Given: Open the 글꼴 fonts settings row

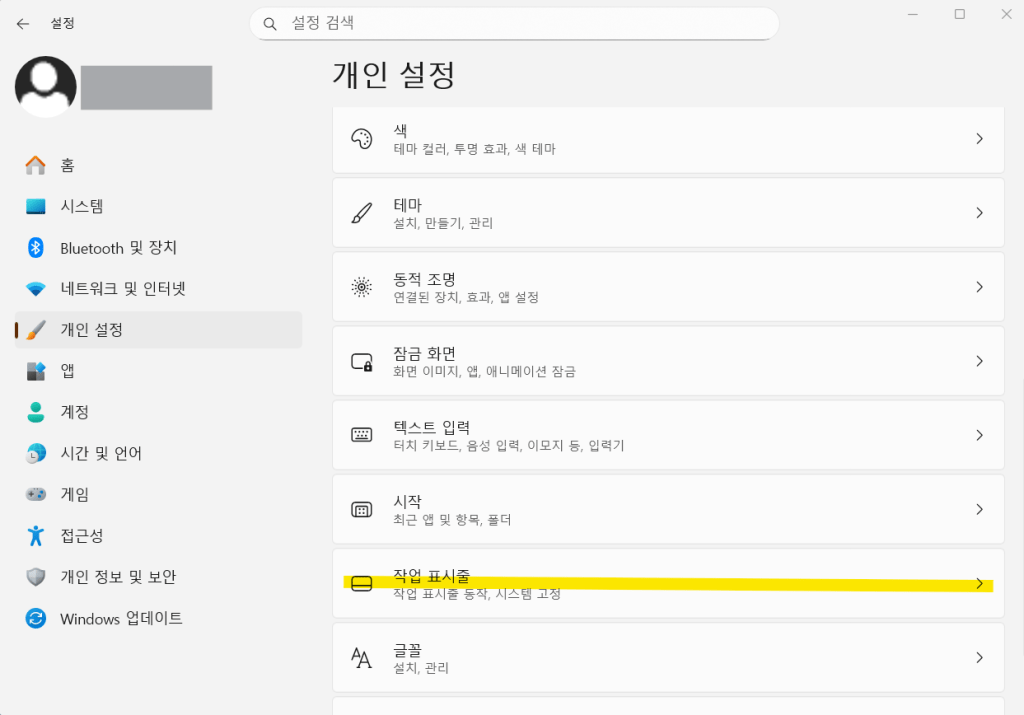Looking at the screenshot, I should pos(667,657).
